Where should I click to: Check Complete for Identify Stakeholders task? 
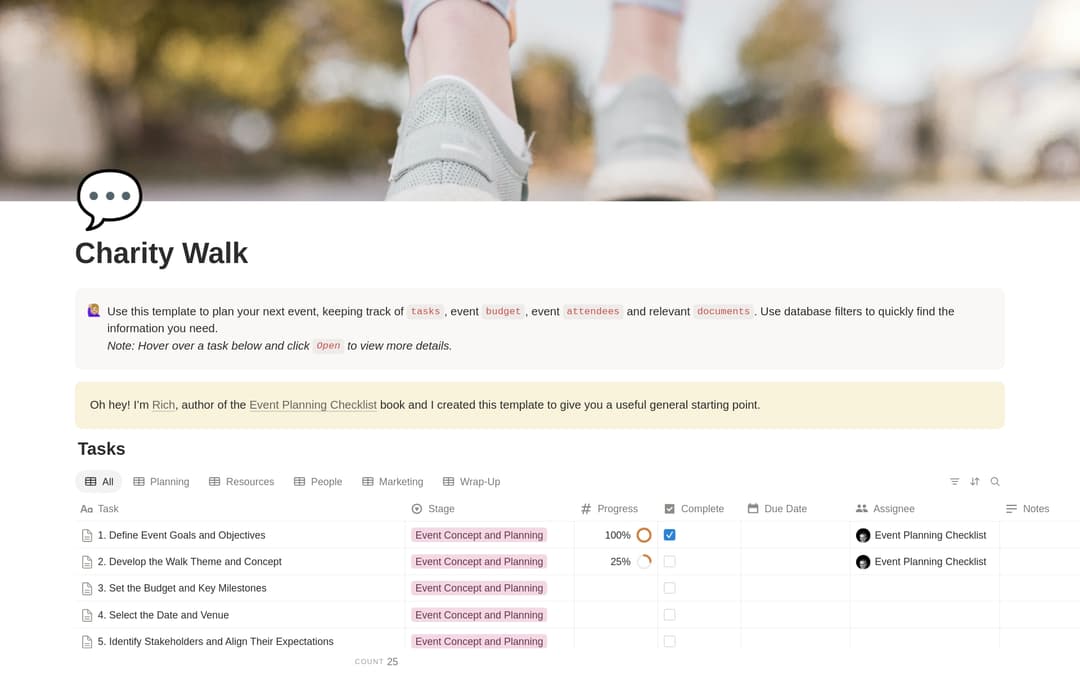coord(669,642)
